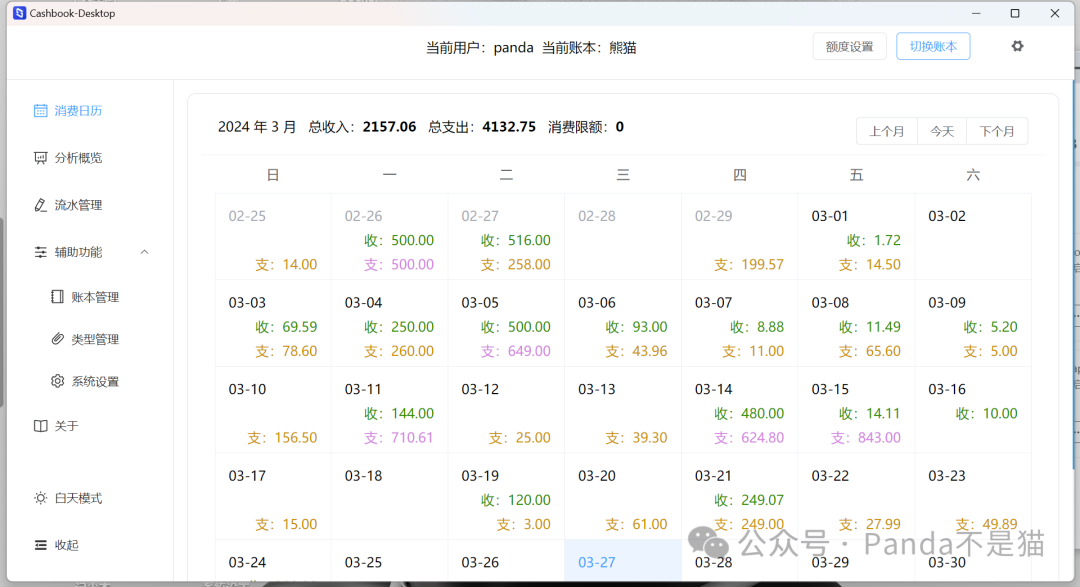
Task: Click the 关于 open-book icon
Action: (x=41, y=426)
